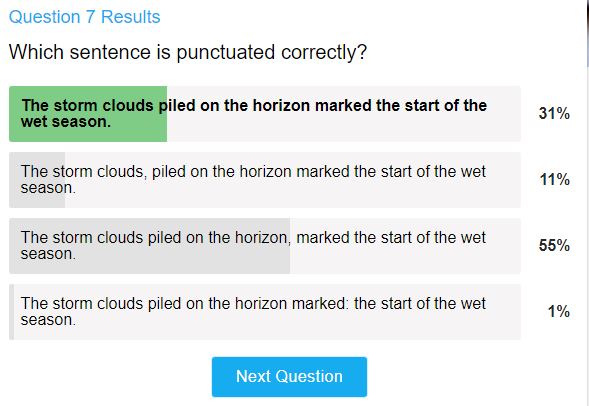Select the correct bolded answer without commas
Image resolution: width=589 pixels, height=406 pixels.
[265, 114]
